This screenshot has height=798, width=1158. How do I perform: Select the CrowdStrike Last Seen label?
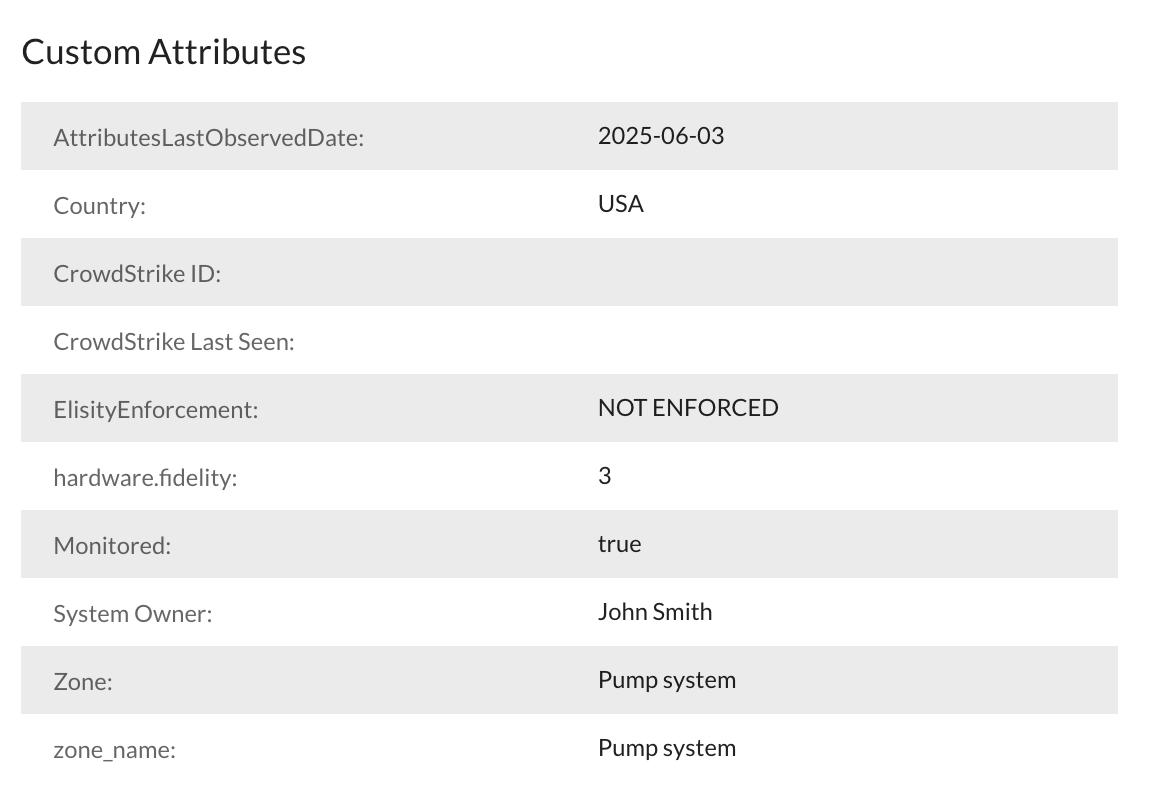click(x=174, y=342)
